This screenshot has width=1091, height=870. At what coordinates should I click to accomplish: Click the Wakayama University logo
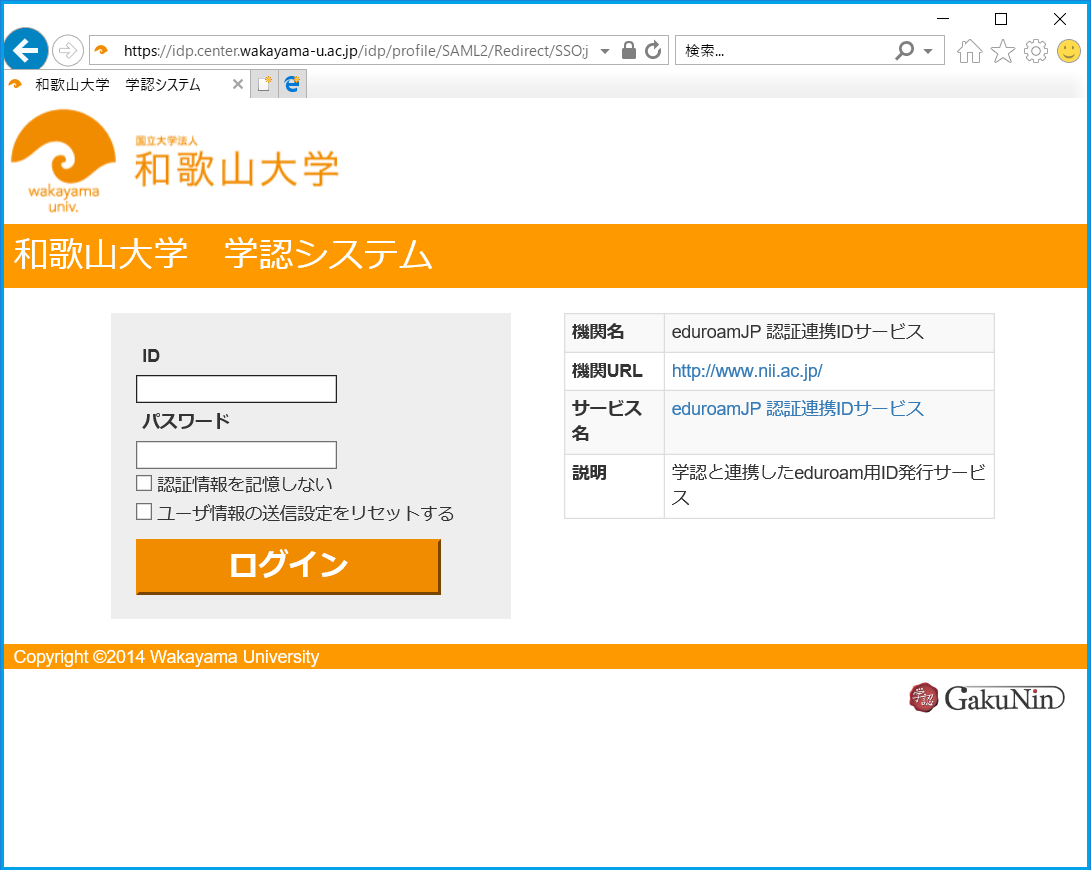point(175,161)
